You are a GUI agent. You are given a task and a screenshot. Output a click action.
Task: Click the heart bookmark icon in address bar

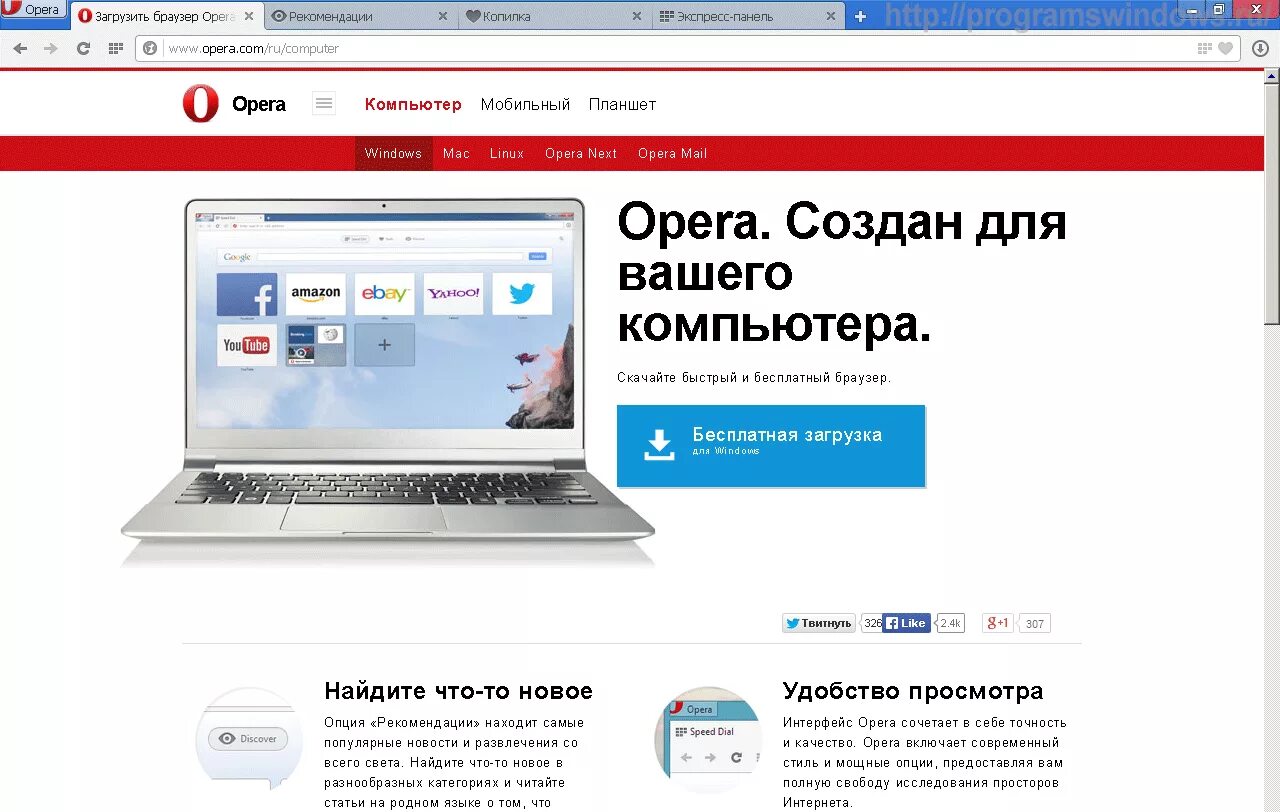tap(1225, 48)
